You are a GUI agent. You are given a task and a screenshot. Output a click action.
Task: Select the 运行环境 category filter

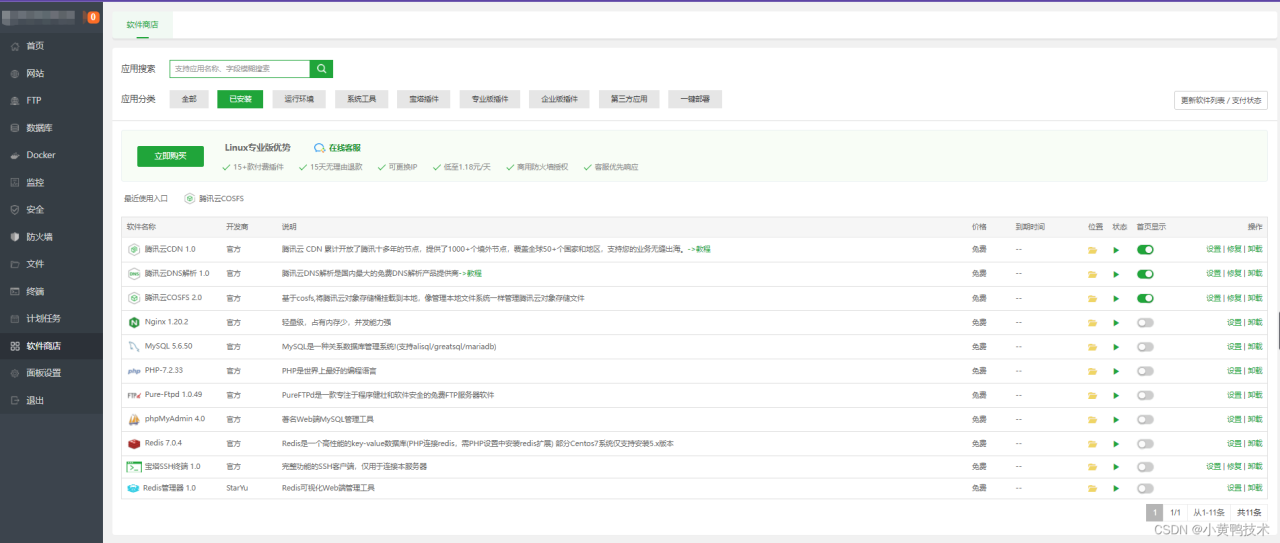click(x=298, y=99)
